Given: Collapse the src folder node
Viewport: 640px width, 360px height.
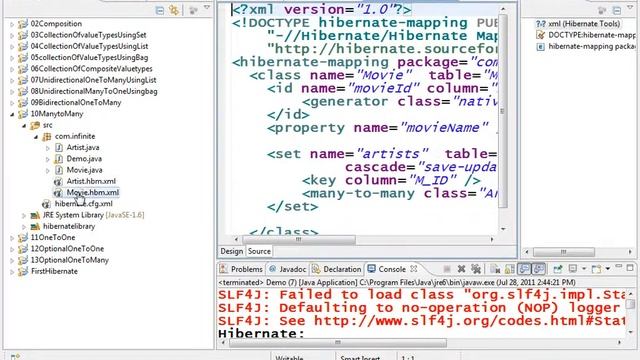Looking at the screenshot, I should pyautogui.click(x=24, y=125).
